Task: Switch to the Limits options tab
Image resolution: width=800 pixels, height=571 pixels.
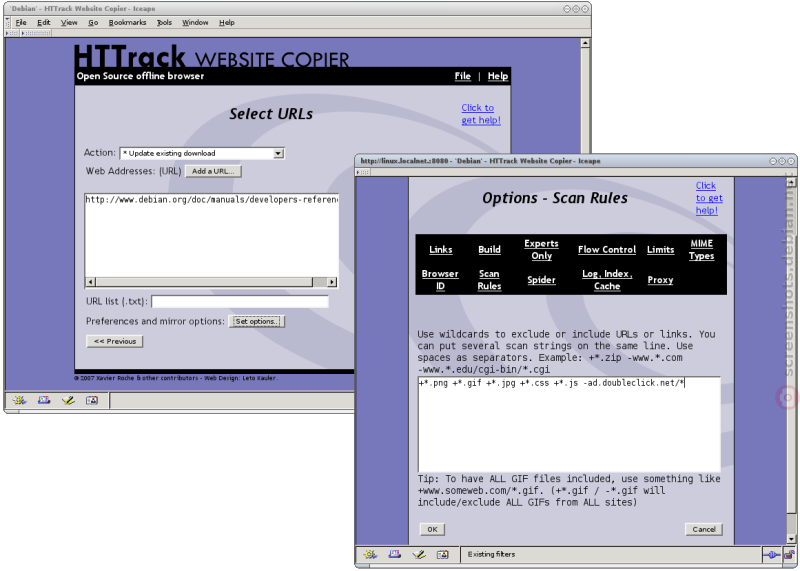Action: 660,250
